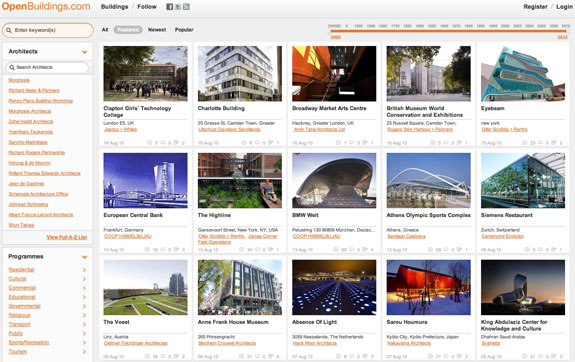Click the start year label below the timeline
The height and width of the screenshot is (362, 575).
click(x=336, y=37)
